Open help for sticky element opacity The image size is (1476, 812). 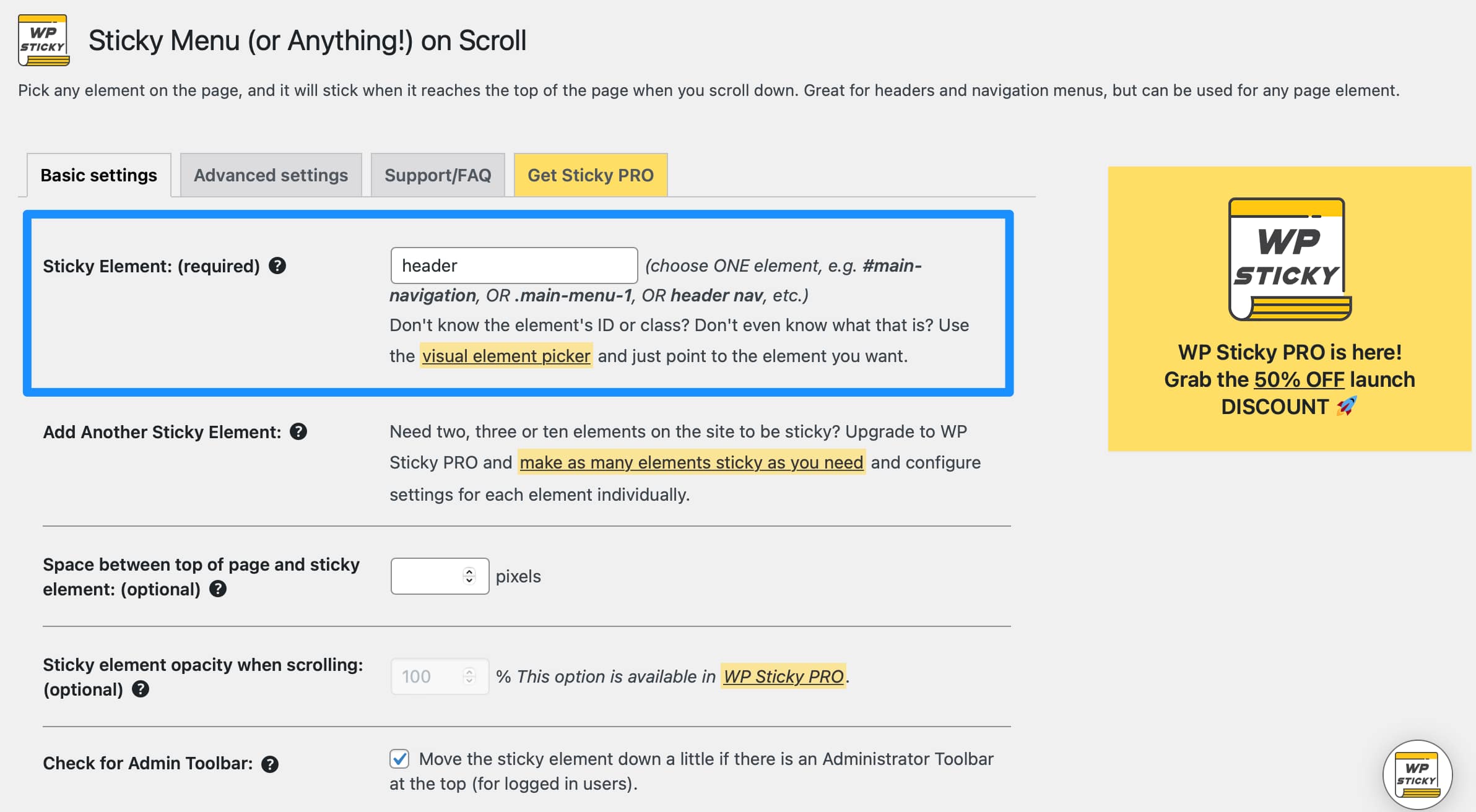139,689
